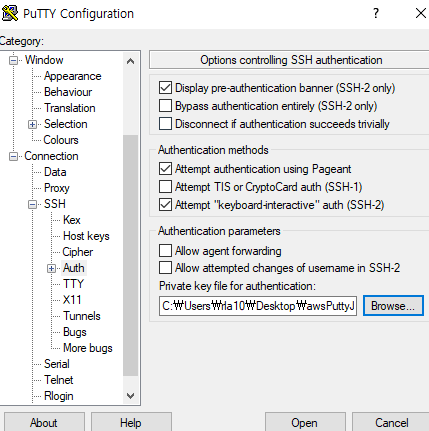Select Window category in tree
Viewport: 429px width, 431px height.
click(44, 60)
